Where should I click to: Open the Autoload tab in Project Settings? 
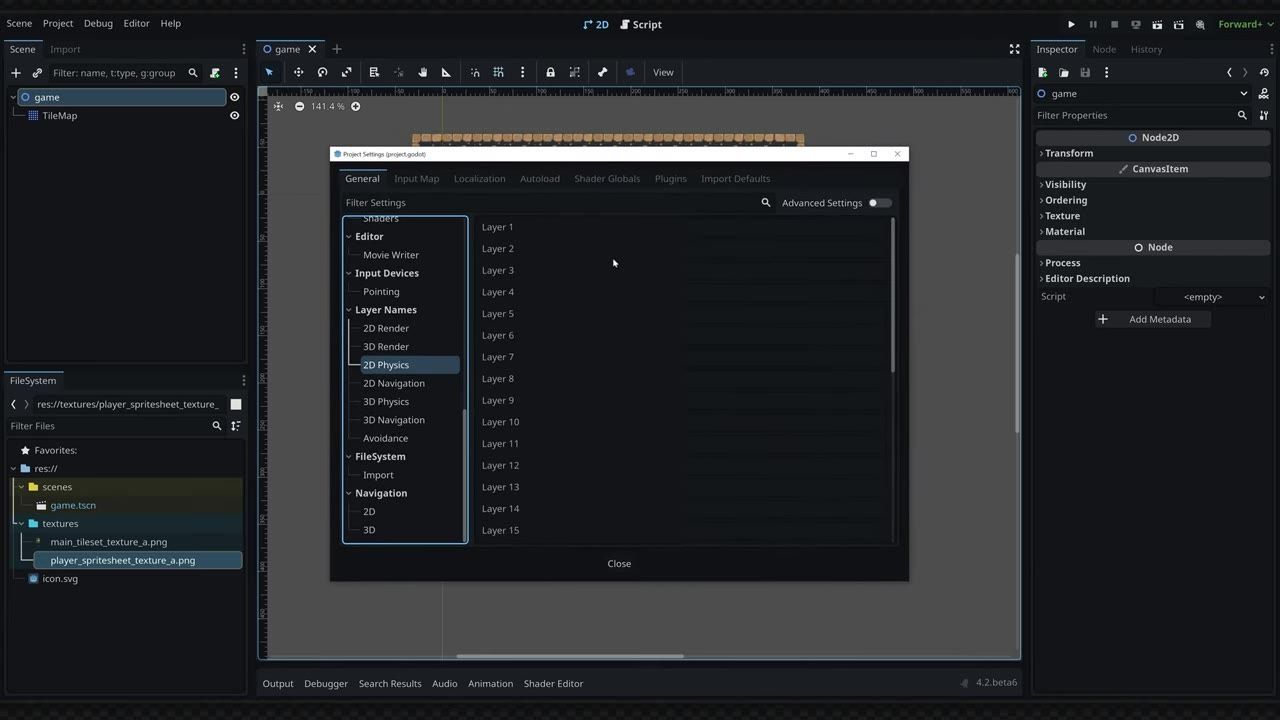pos(540,179)
